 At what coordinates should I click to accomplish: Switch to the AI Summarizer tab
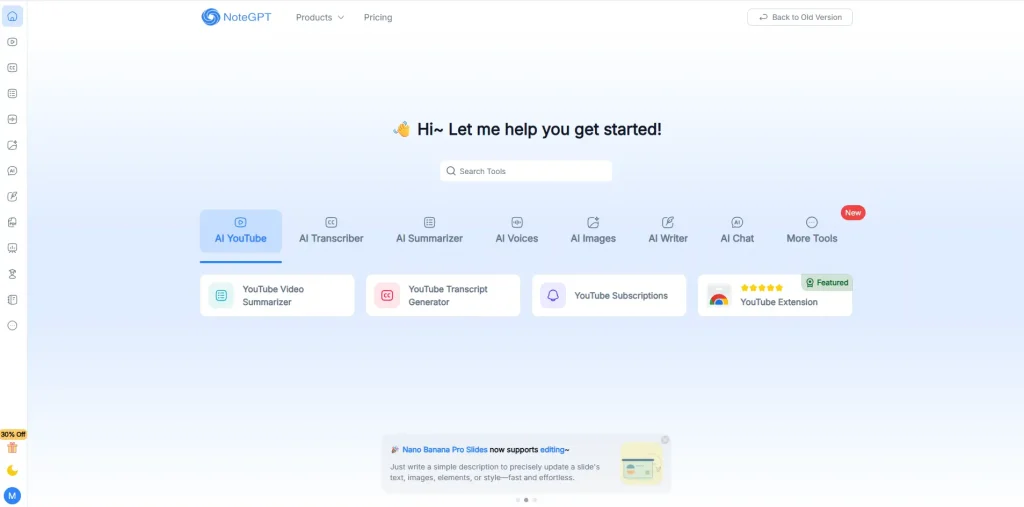click(429, 230)
